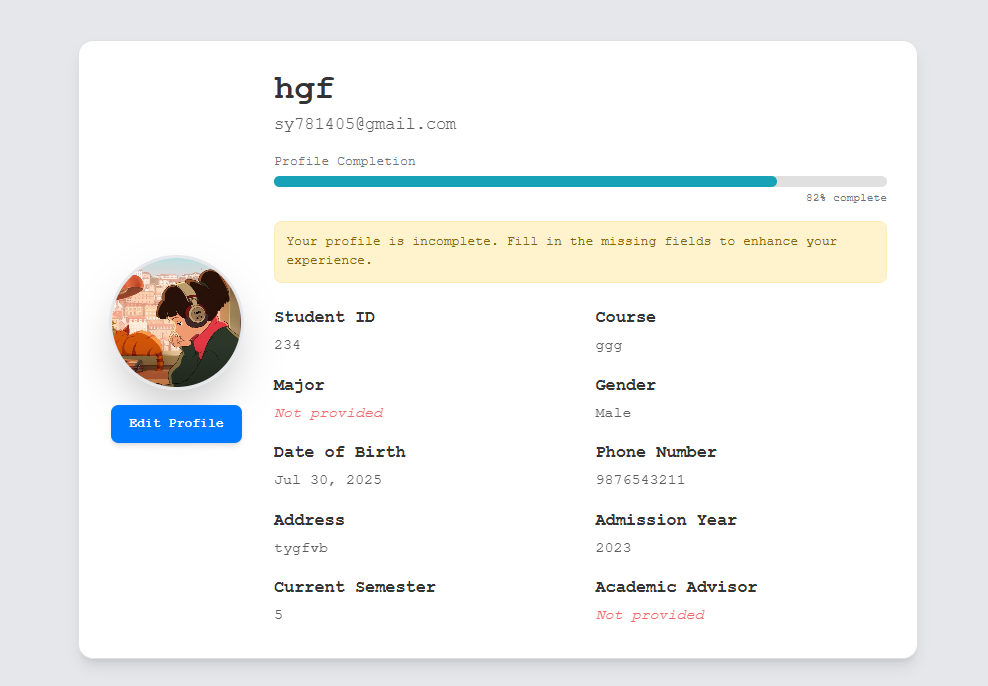
Task: Click the date Jul 30, 2025
Action: pos(327,480)
